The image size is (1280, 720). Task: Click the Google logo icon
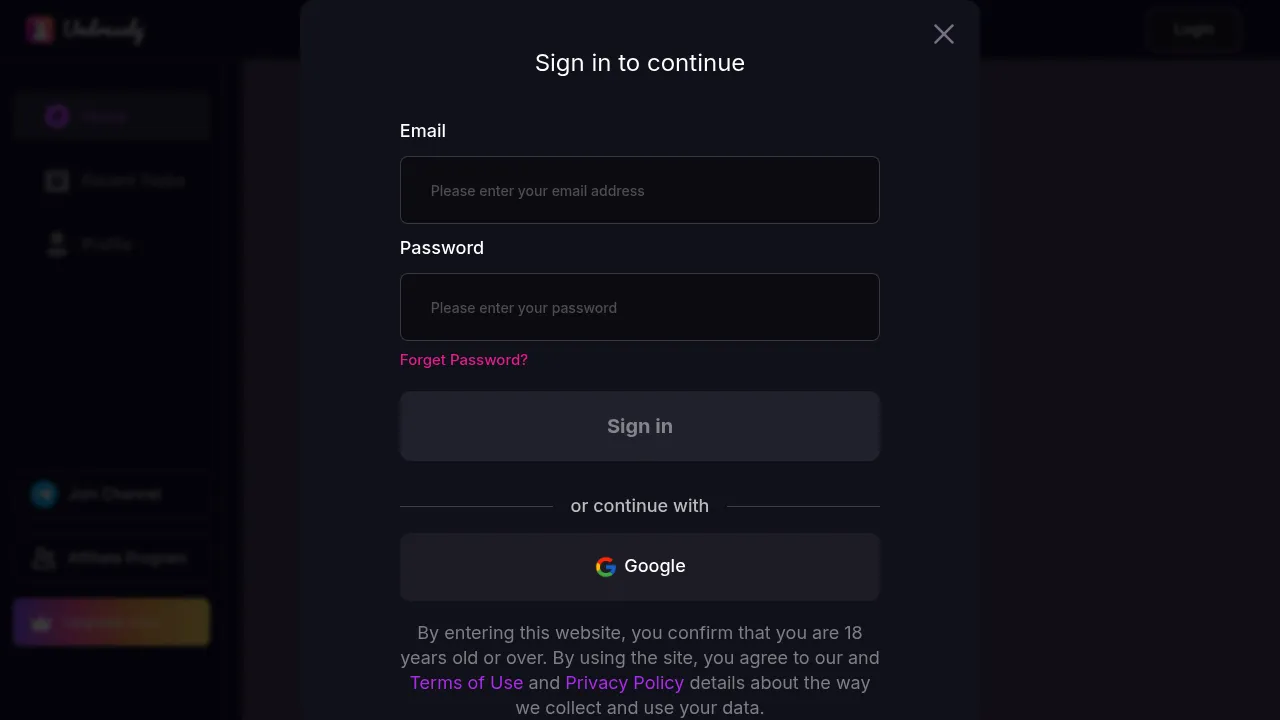(x=606, y=567)
